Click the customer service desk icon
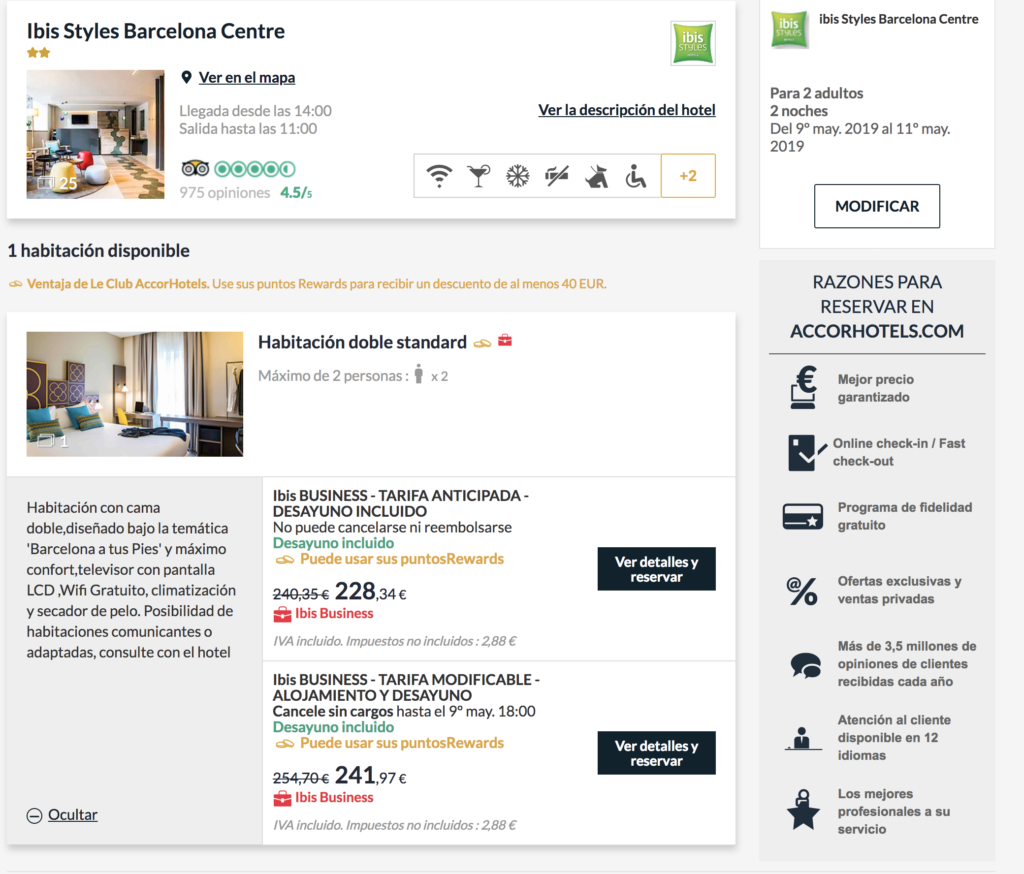The width and height of the screenshot is (1024, 874). 803,738
